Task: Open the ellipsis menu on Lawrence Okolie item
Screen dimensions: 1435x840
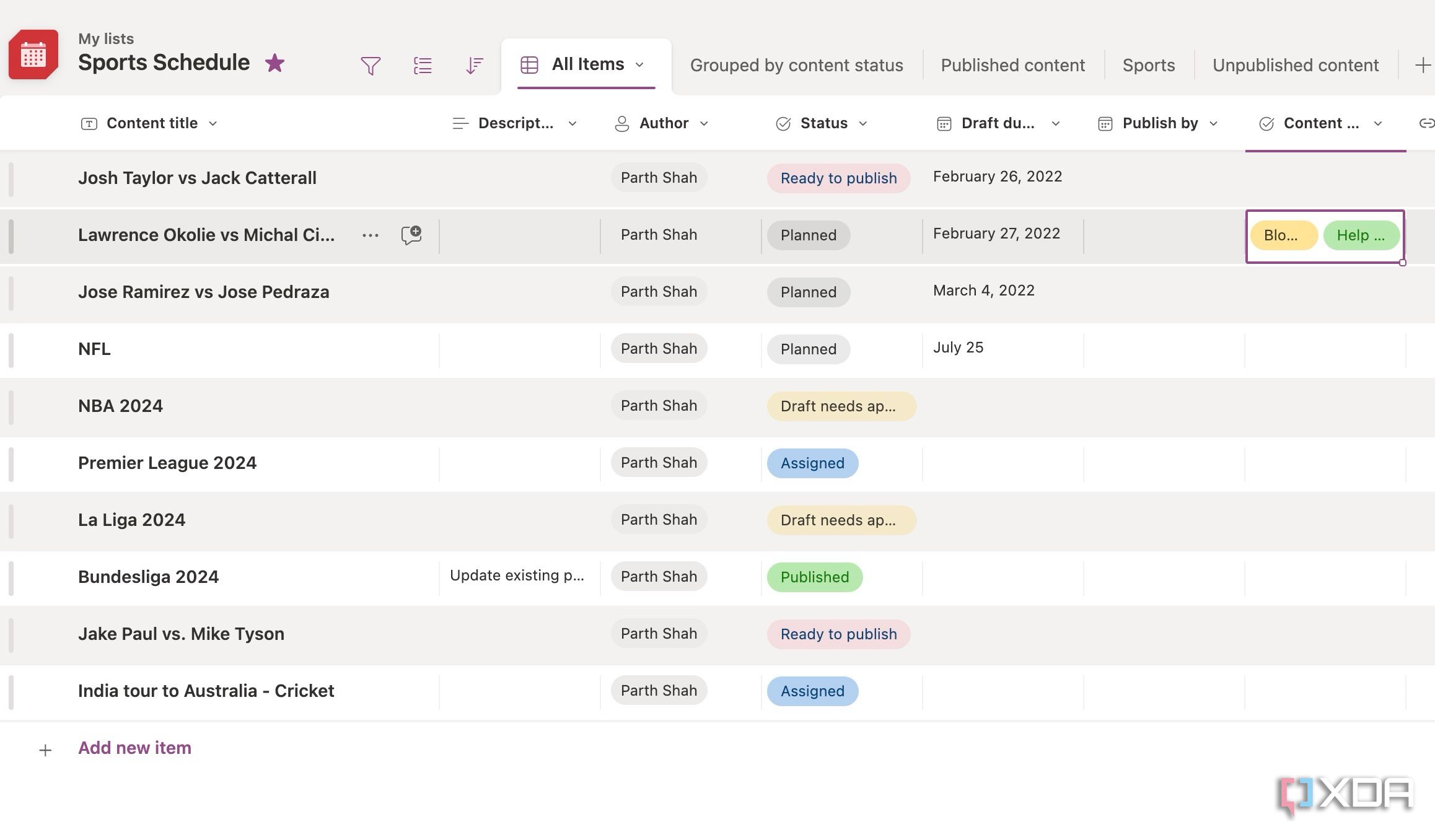Action: [370, 235]
